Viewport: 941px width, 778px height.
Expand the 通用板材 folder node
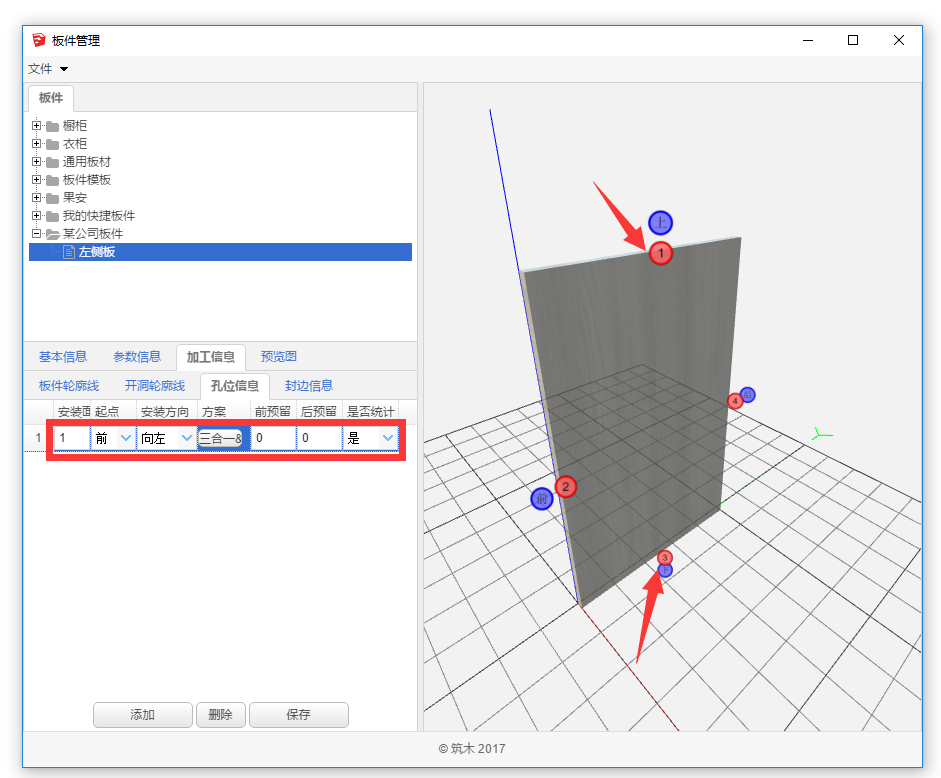click(37, 162)
